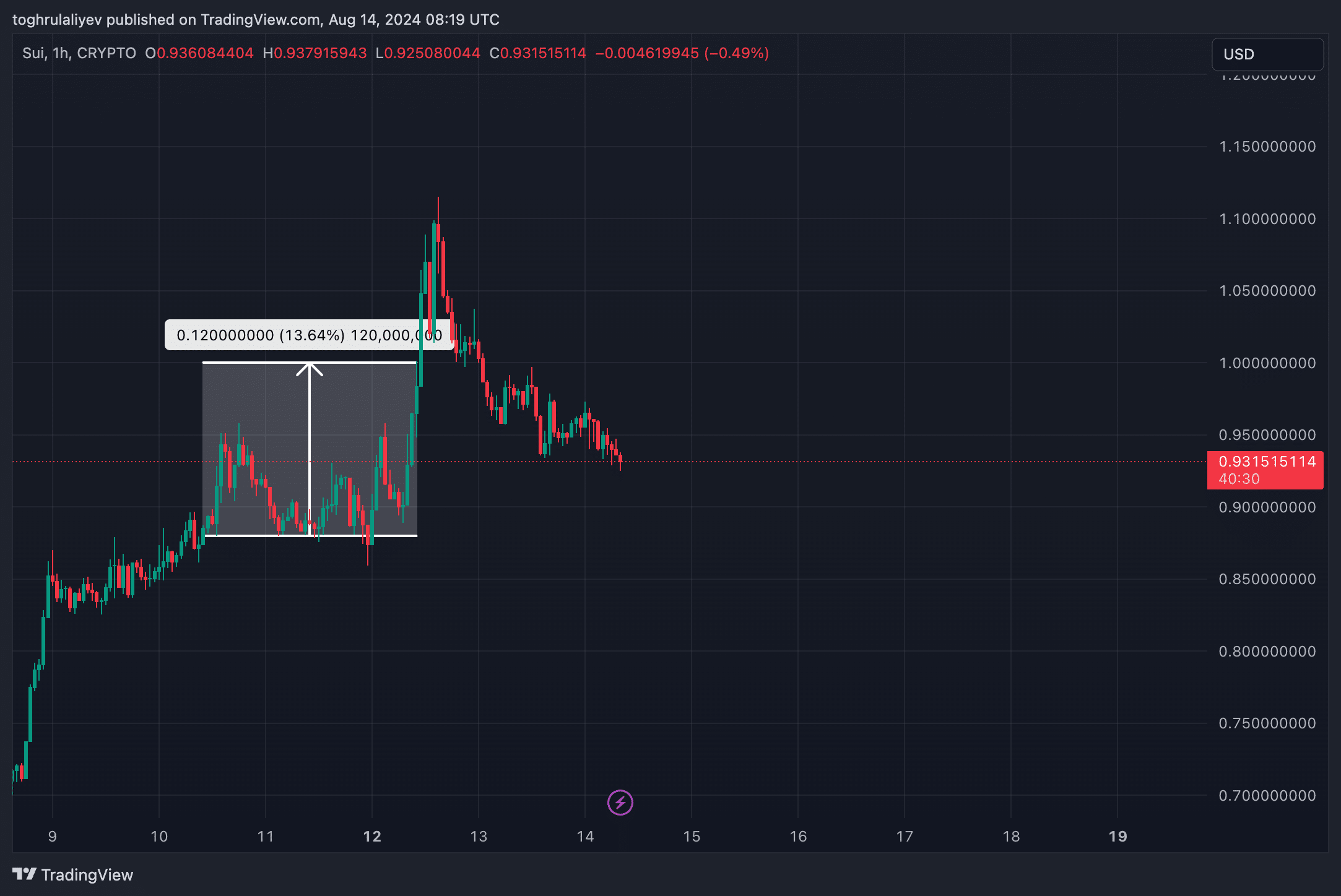This screenshot has width=1341, height=896.
Task: Click the 1.050000000 price axis label
Action: click(1267, 291)
